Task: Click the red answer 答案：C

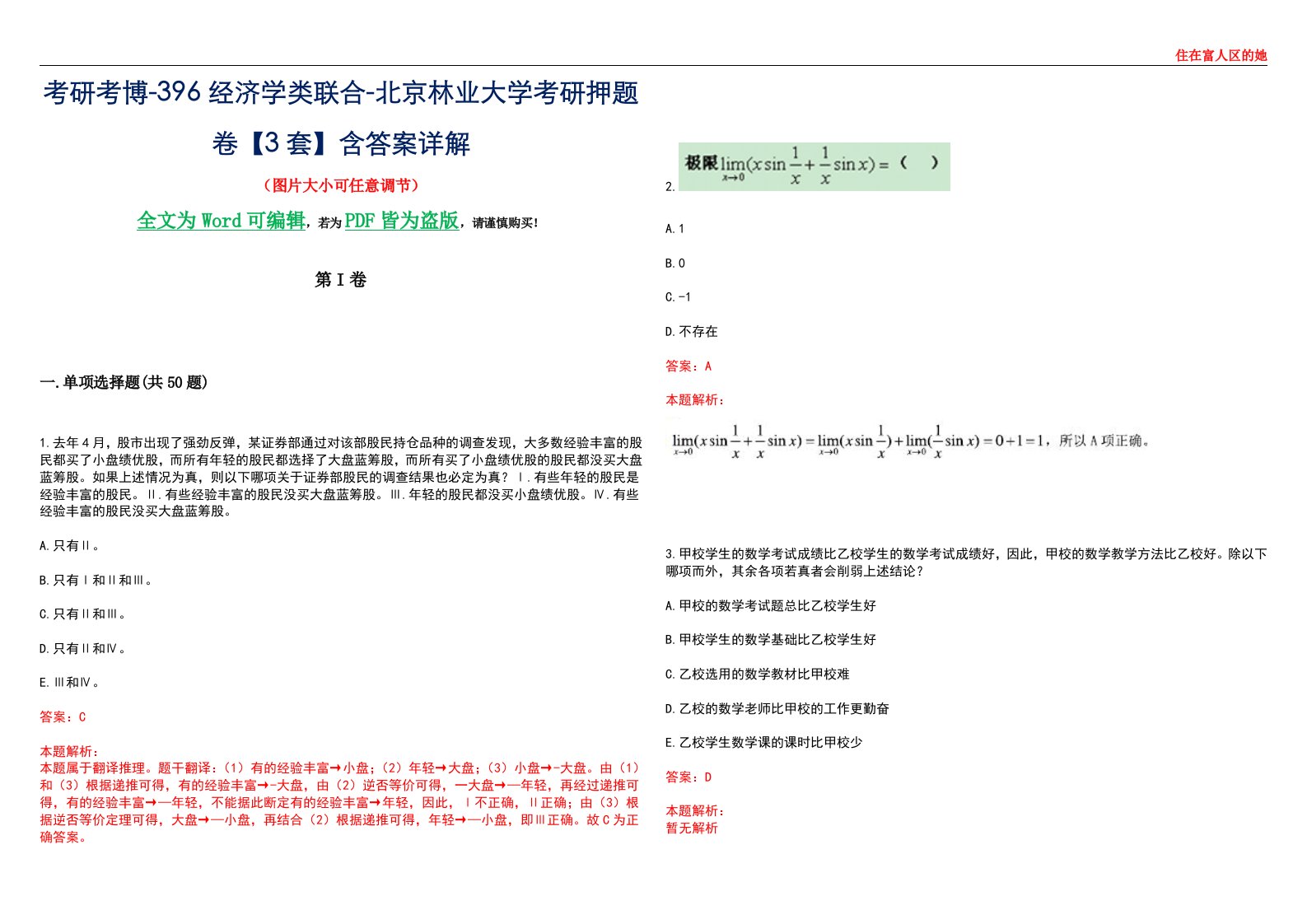Action: click(x=63, y=717)
